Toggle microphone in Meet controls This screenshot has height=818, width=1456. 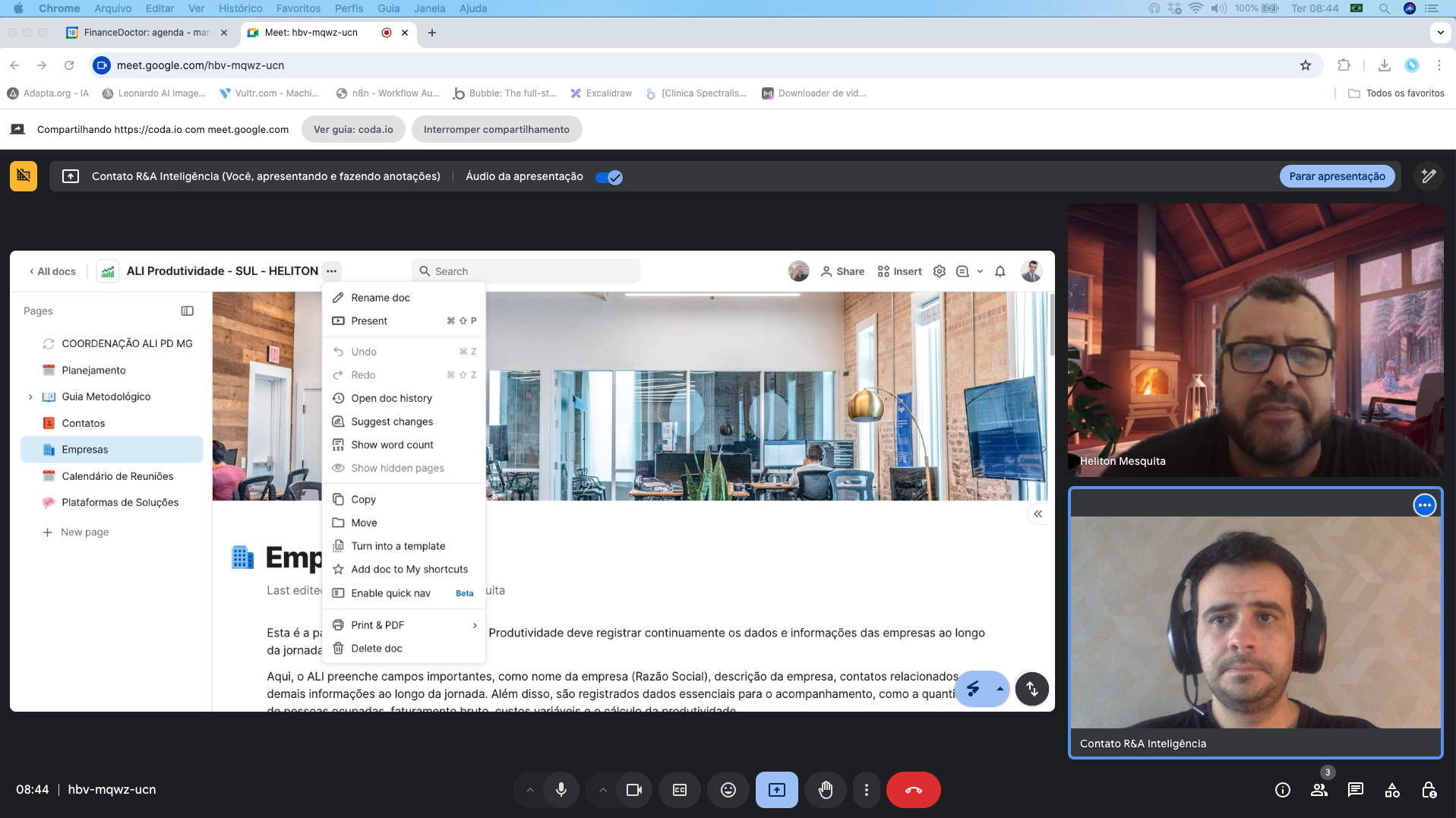(x=561, y=790)
